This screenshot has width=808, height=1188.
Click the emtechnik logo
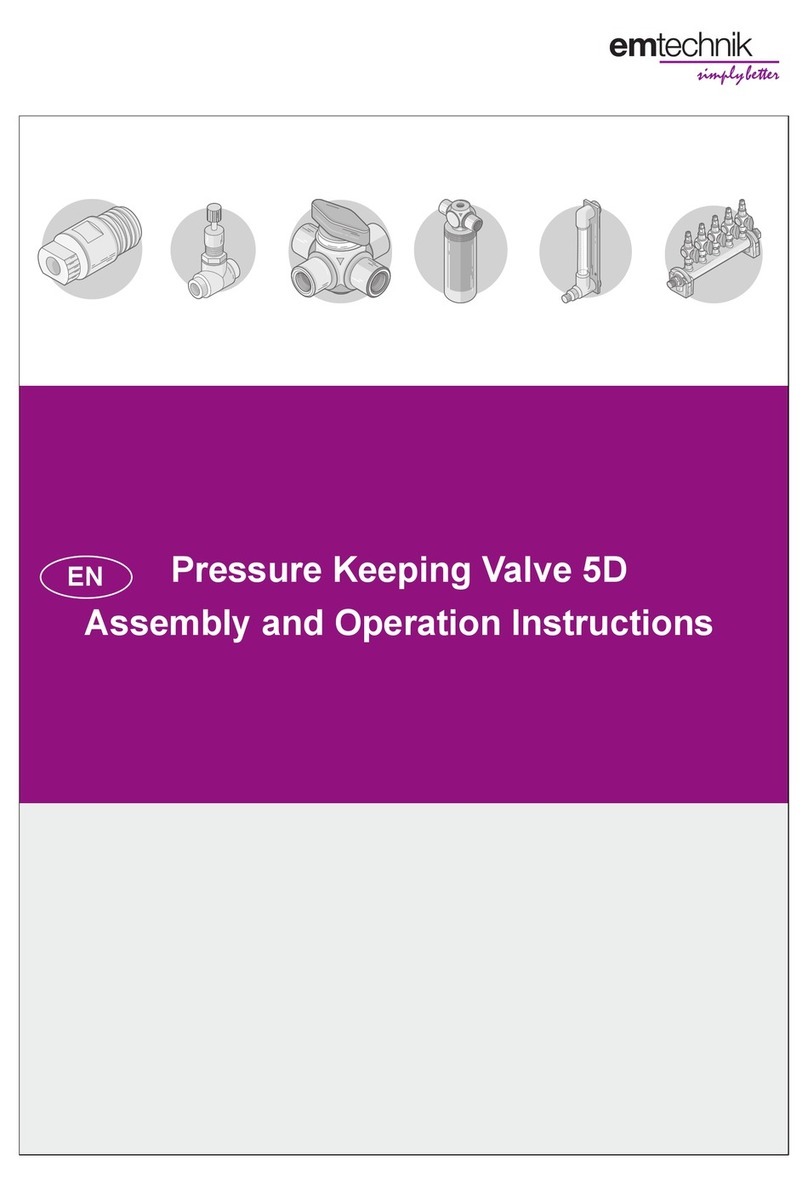(681, 45)
